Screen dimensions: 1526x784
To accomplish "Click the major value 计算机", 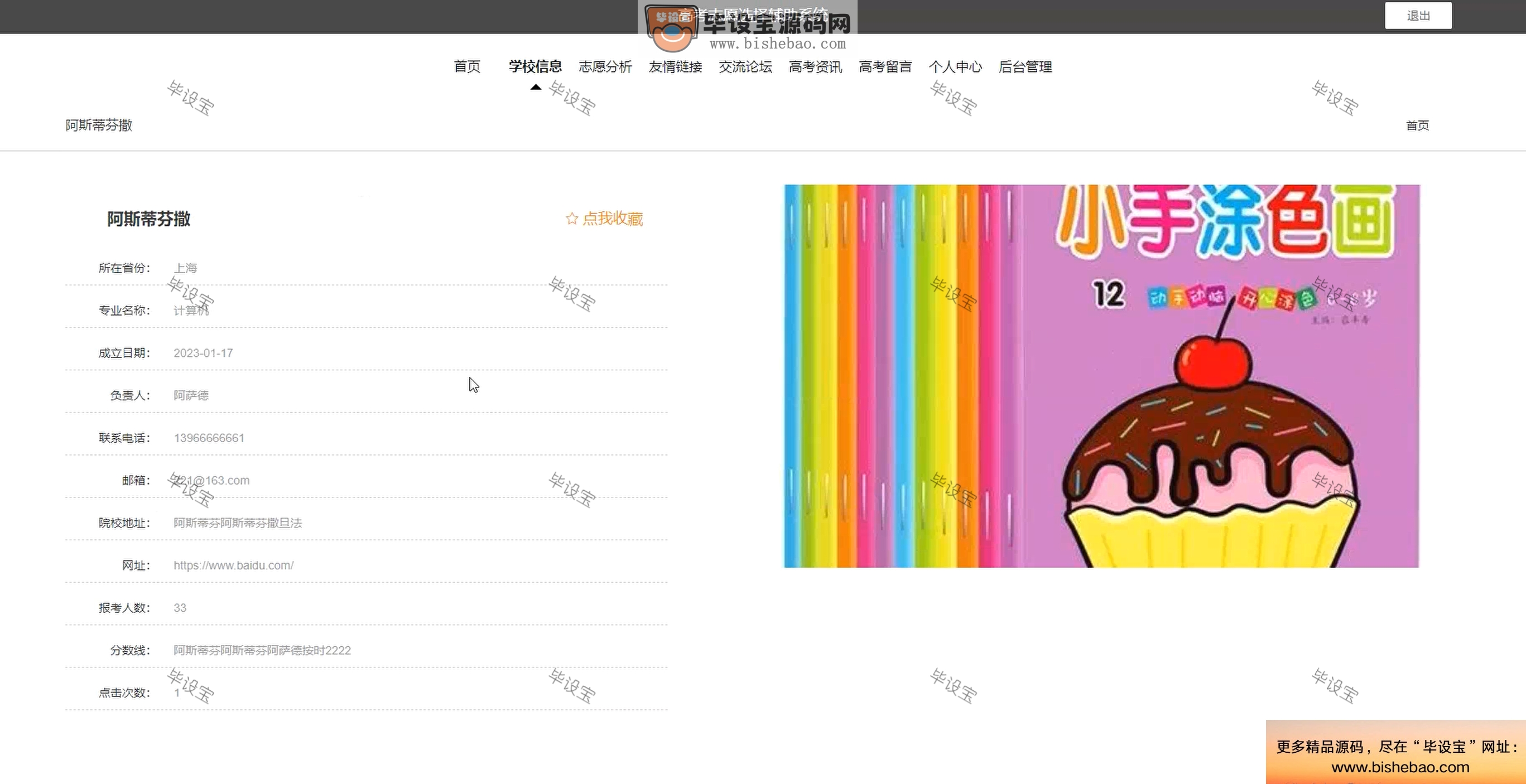I will 191,310.
